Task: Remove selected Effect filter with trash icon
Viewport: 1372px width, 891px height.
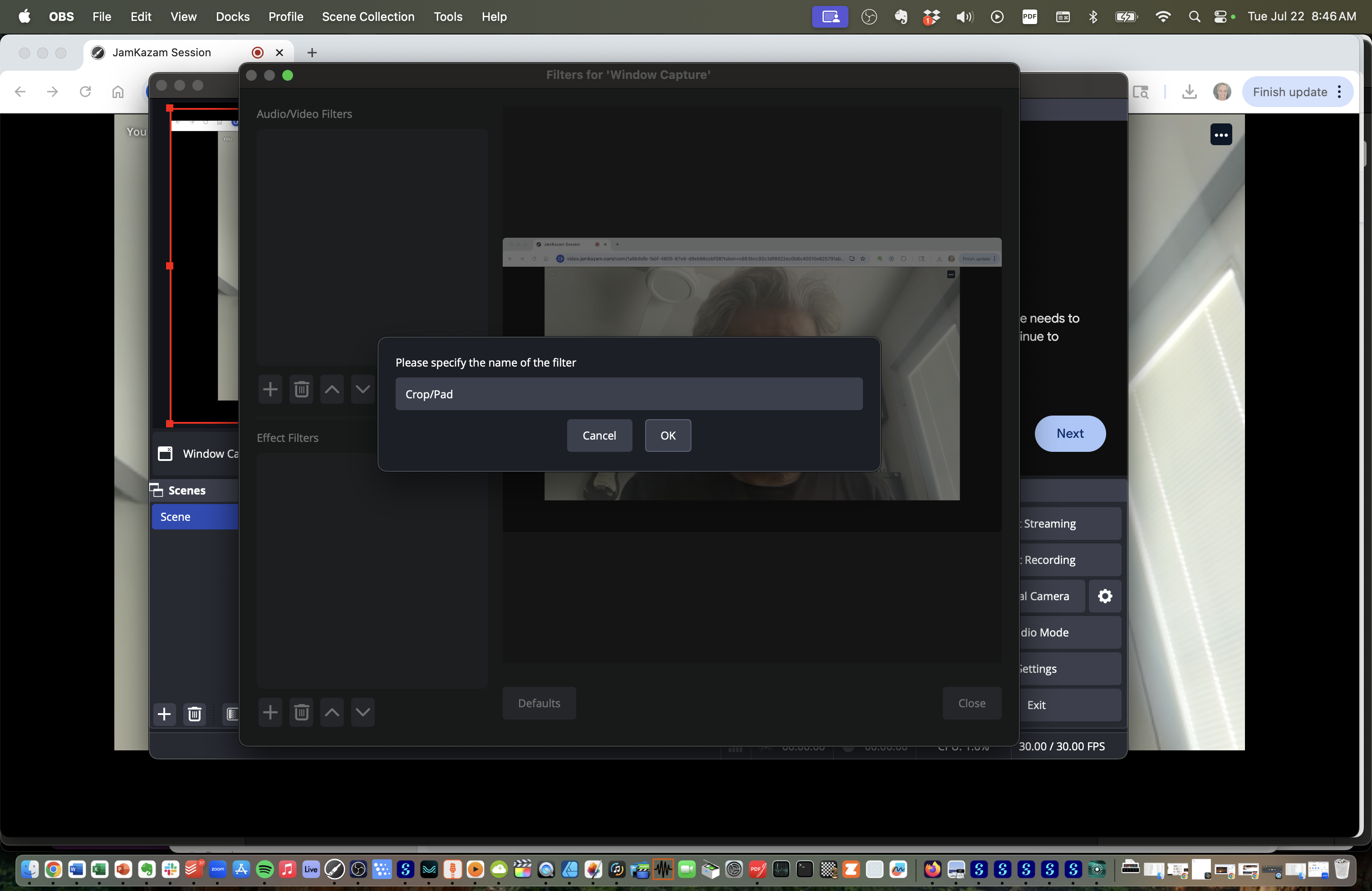Action: pyautogui.click(x=301, y=713)
